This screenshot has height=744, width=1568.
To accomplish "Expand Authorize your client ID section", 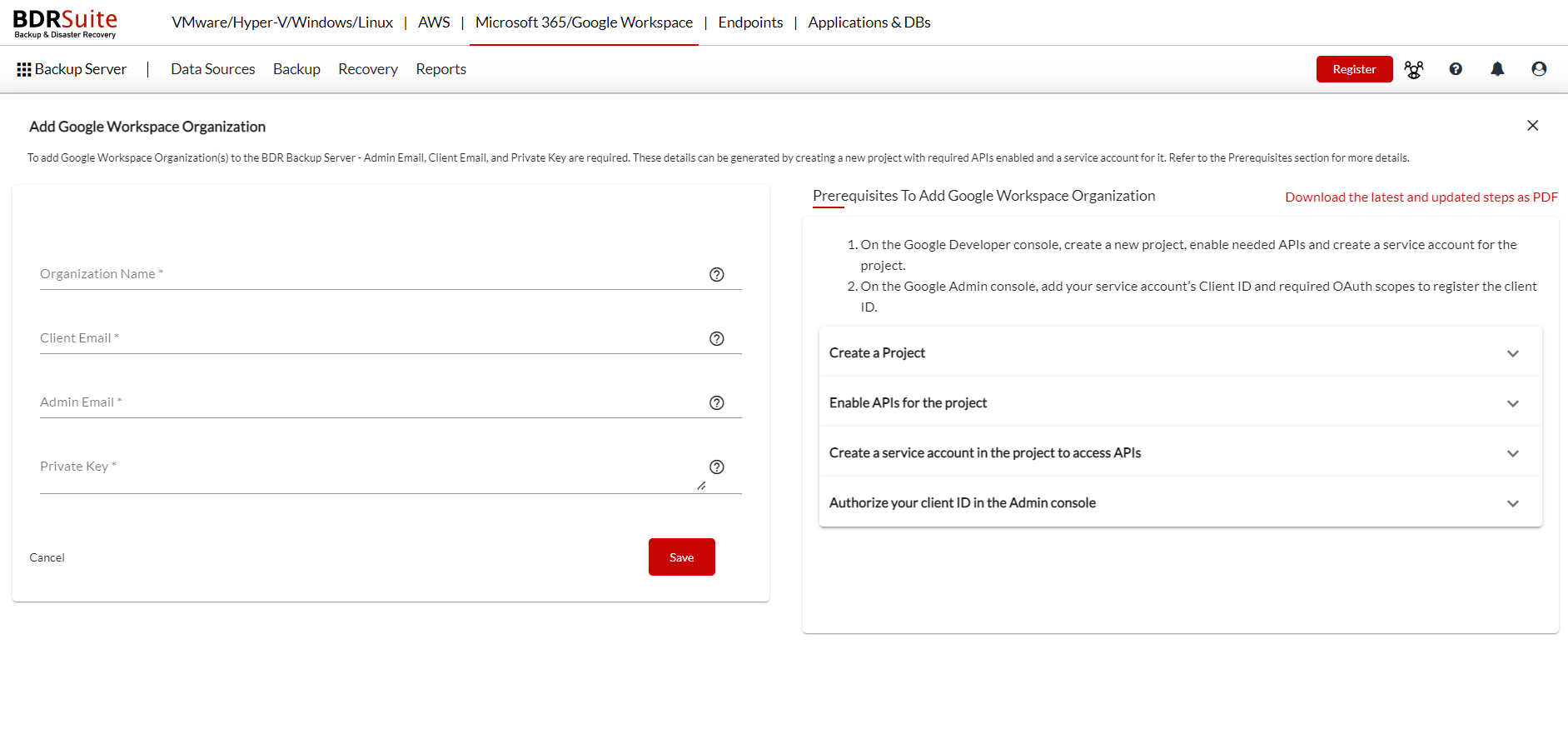I will point(1181,502).
